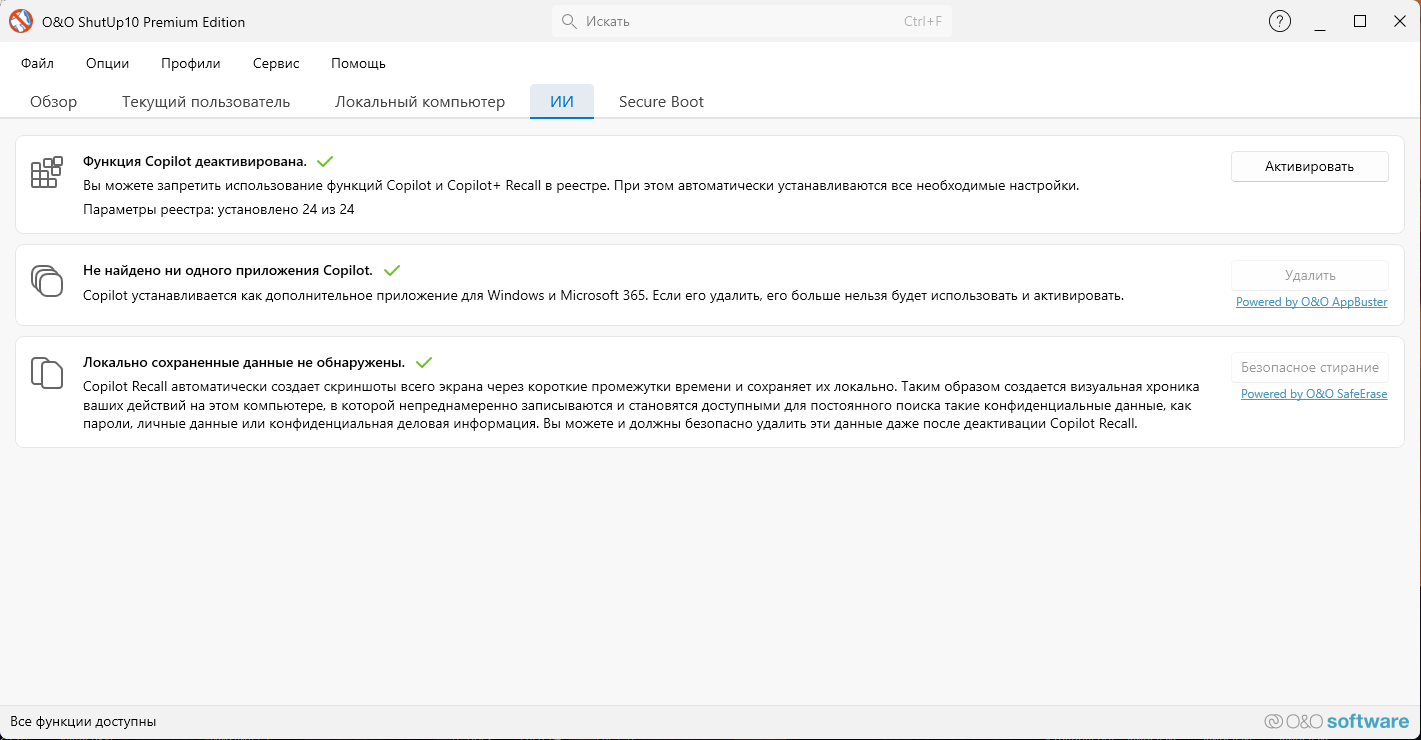Switch to the Secure Boot tab
1421x740 pixels.
click(x=661, y=102)
